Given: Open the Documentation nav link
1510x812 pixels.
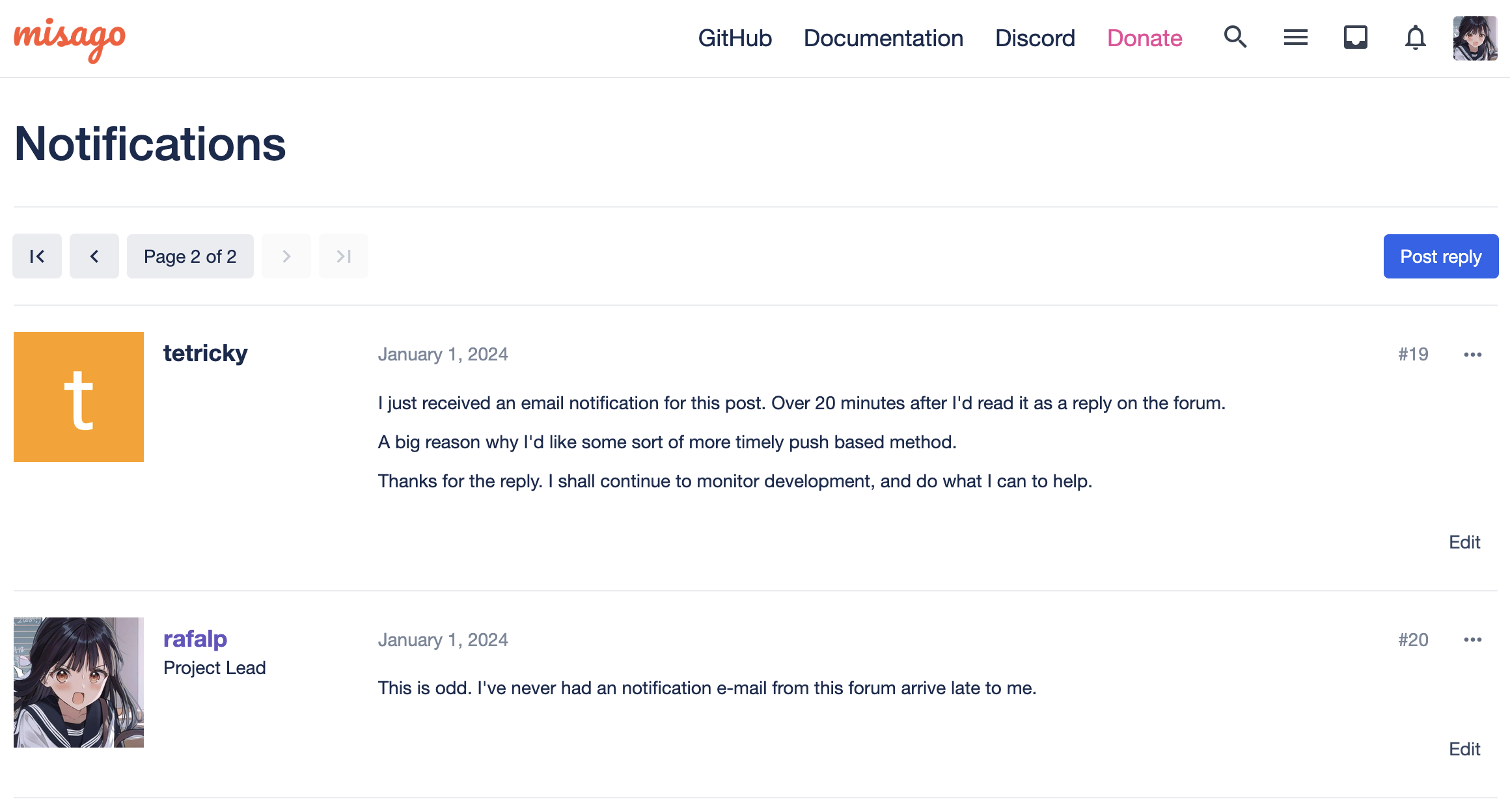Looking at the screenshot, I should [x=883, y=38].
